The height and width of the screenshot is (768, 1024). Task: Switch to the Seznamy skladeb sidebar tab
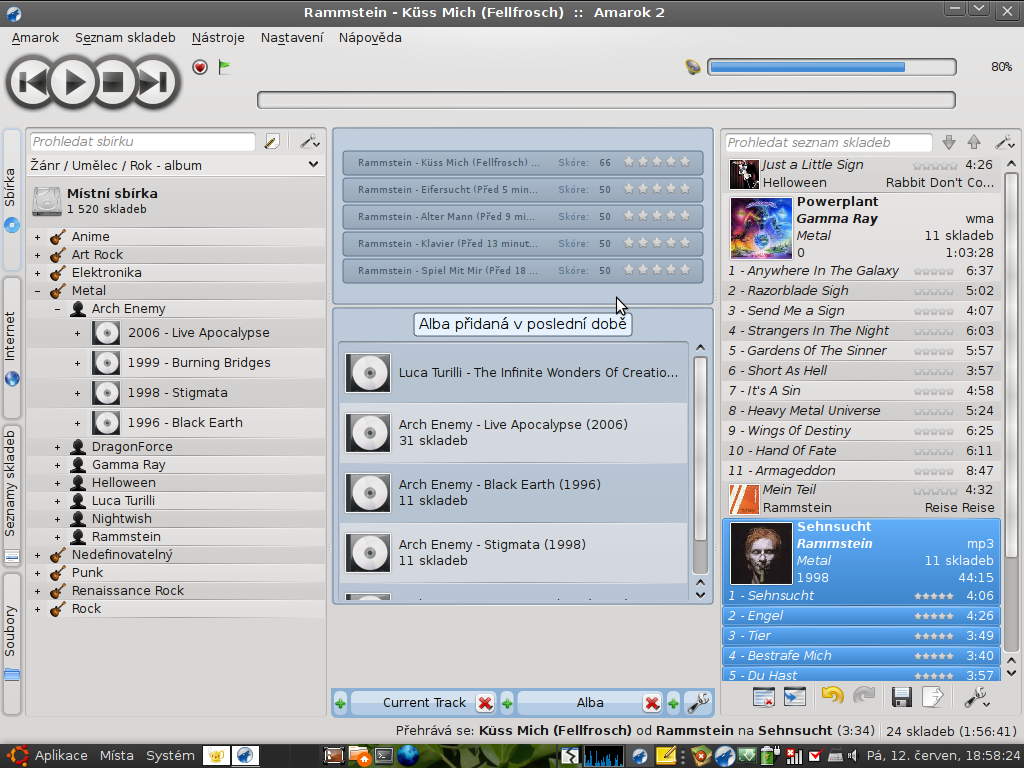12,495
